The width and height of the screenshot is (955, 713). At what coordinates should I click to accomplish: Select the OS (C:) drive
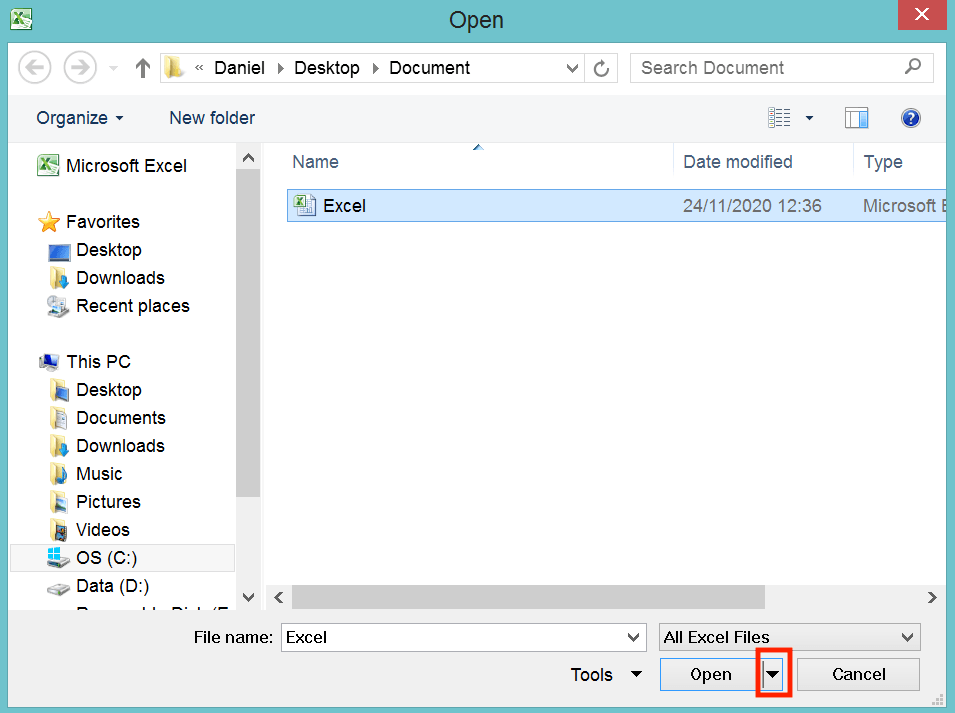coord(99,557)
